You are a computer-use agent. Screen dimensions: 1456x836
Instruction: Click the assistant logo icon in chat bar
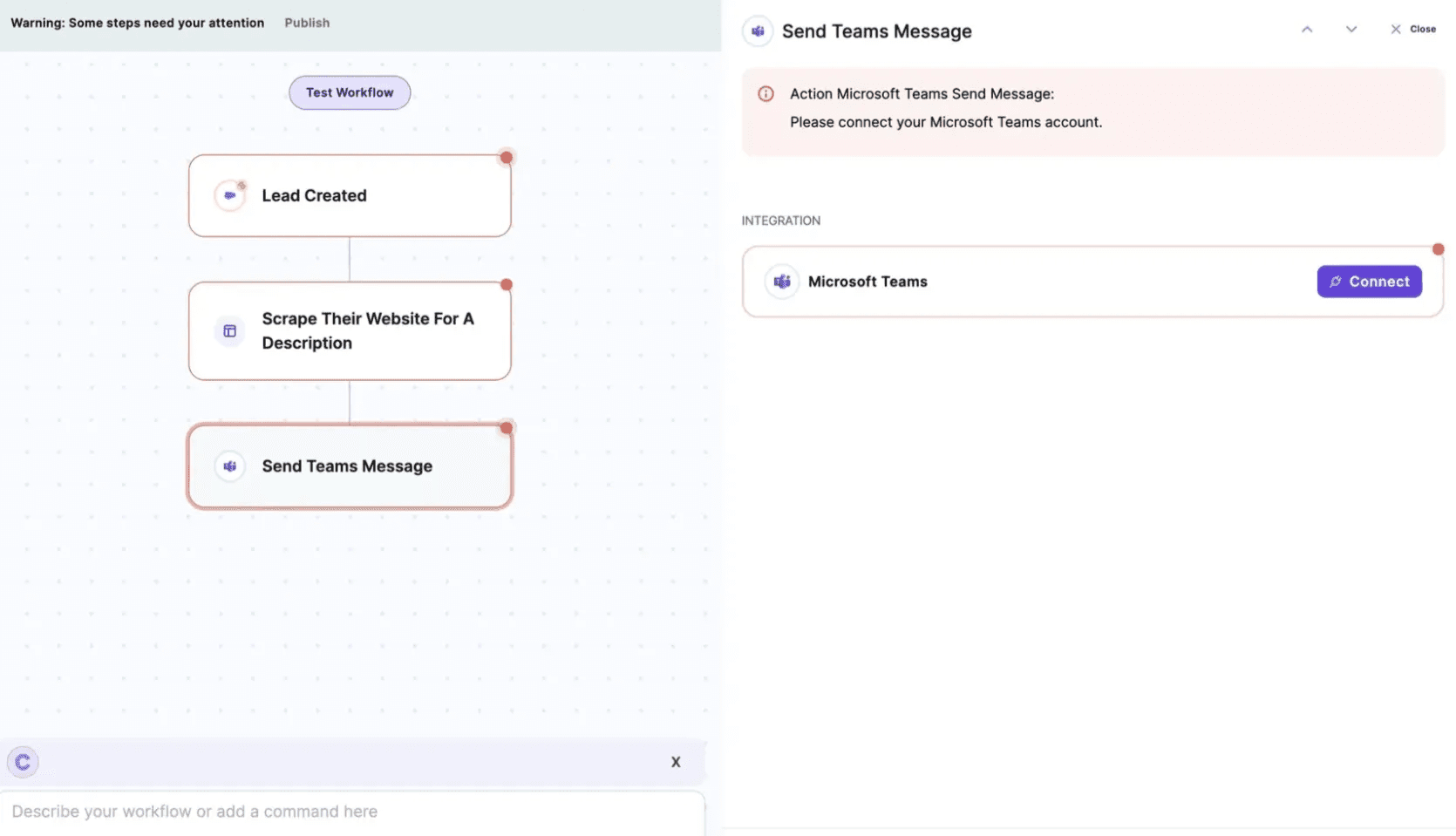point(23,762)
